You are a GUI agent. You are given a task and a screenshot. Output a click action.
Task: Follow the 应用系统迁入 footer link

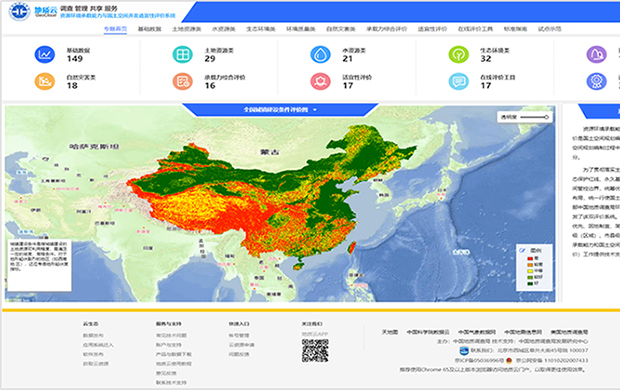[x=98, y=345]
